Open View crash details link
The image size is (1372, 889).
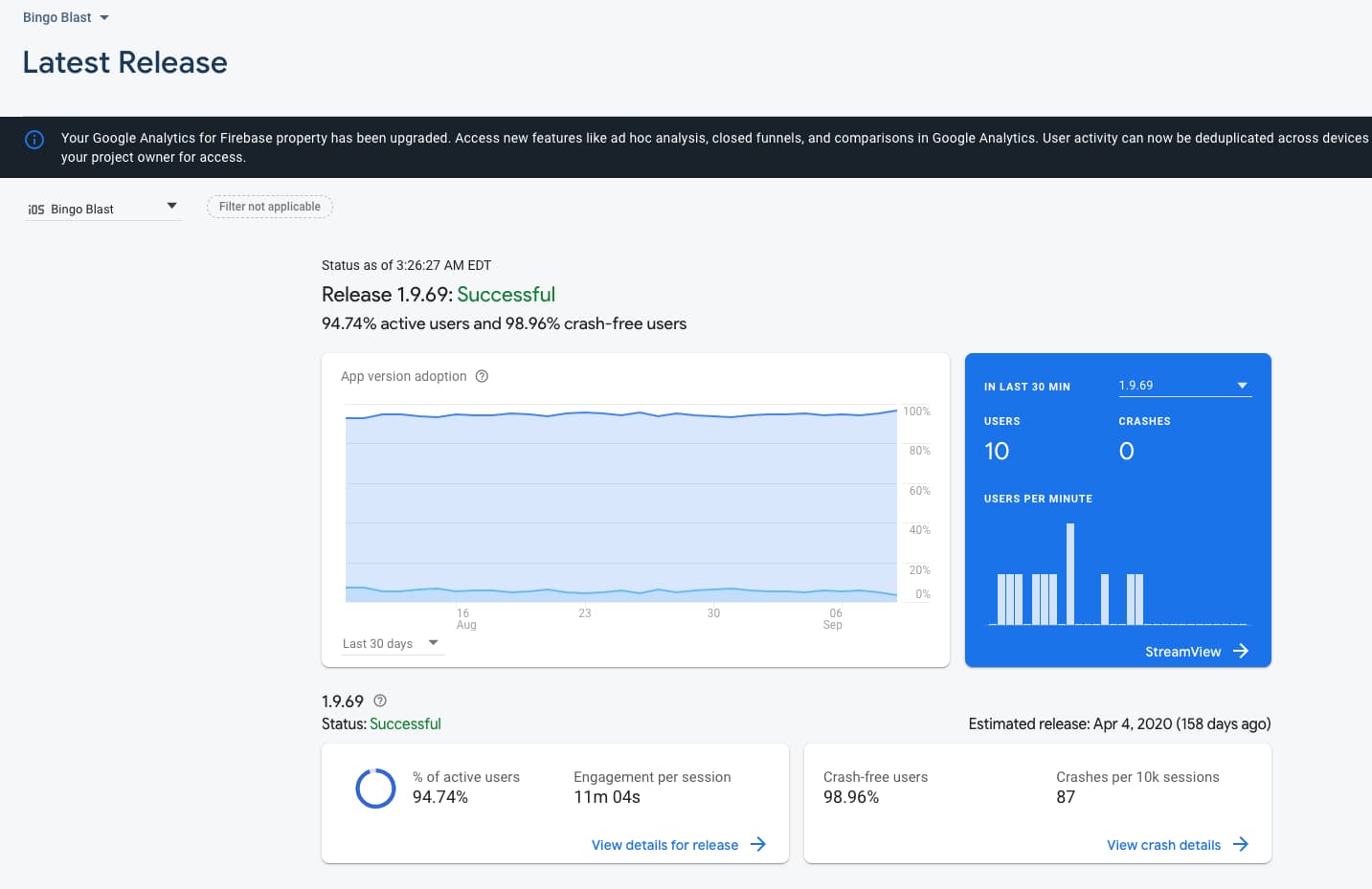[1163, 845]
